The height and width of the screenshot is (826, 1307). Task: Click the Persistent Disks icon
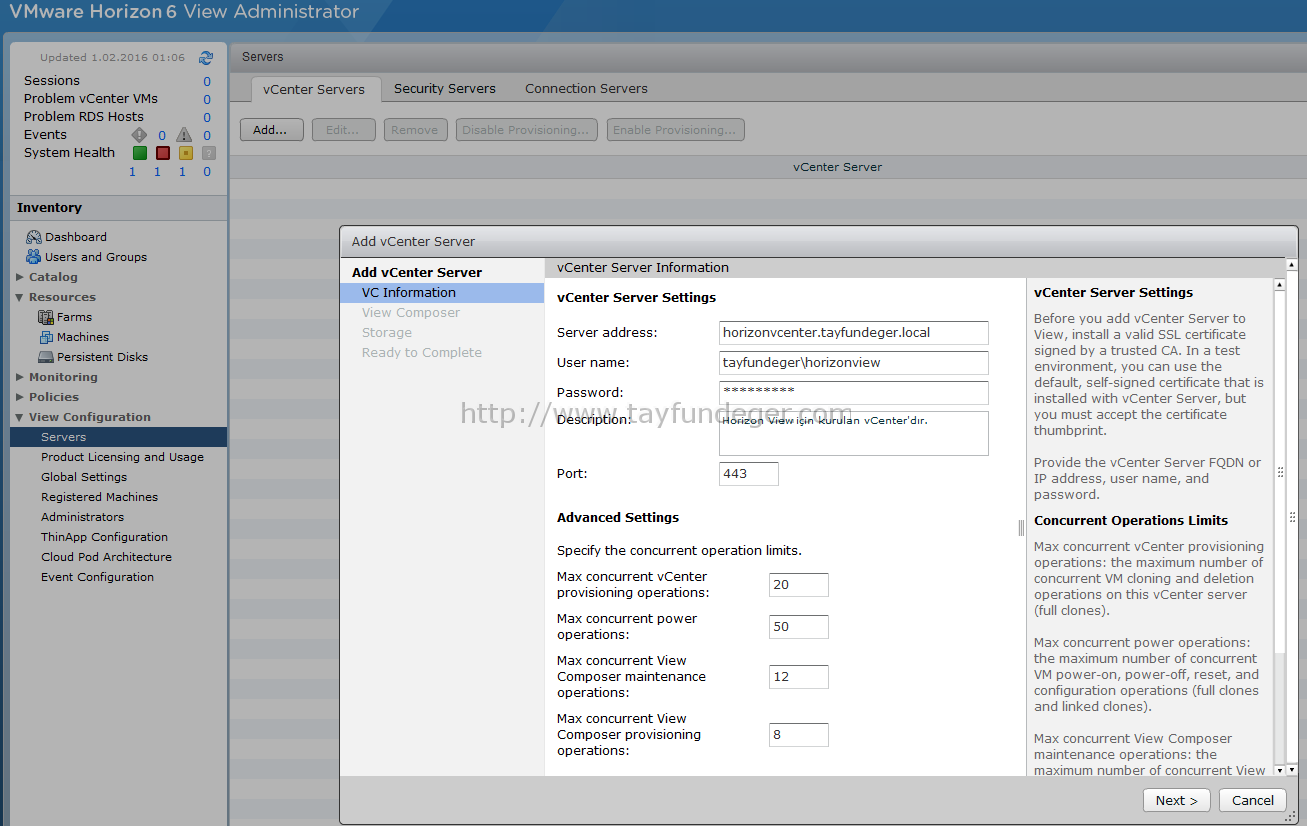[46, 357]
